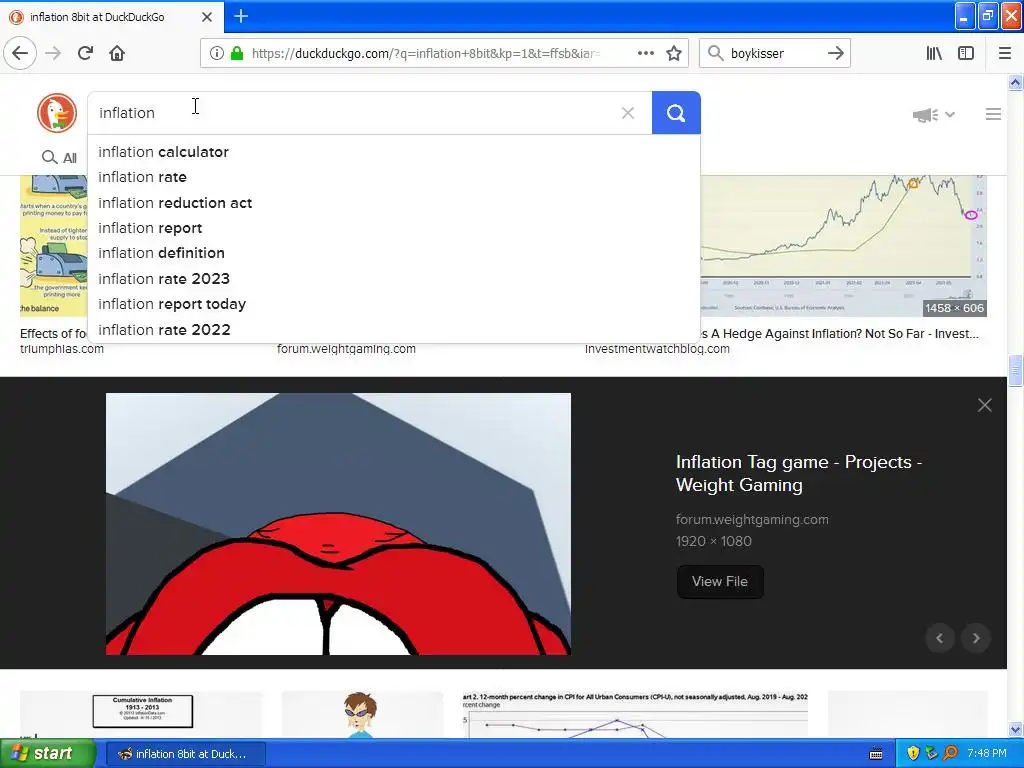Switch to the All results tab
The image size is (1024, 768).
click(59, 157)
